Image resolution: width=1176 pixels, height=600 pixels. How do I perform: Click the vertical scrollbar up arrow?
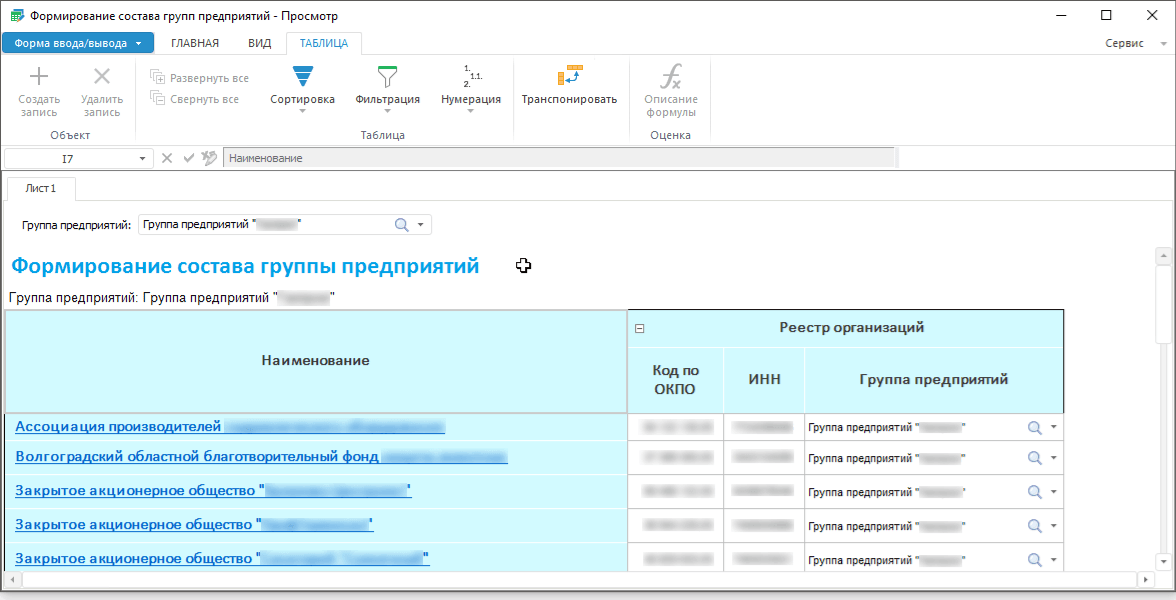click(1164, 256)
